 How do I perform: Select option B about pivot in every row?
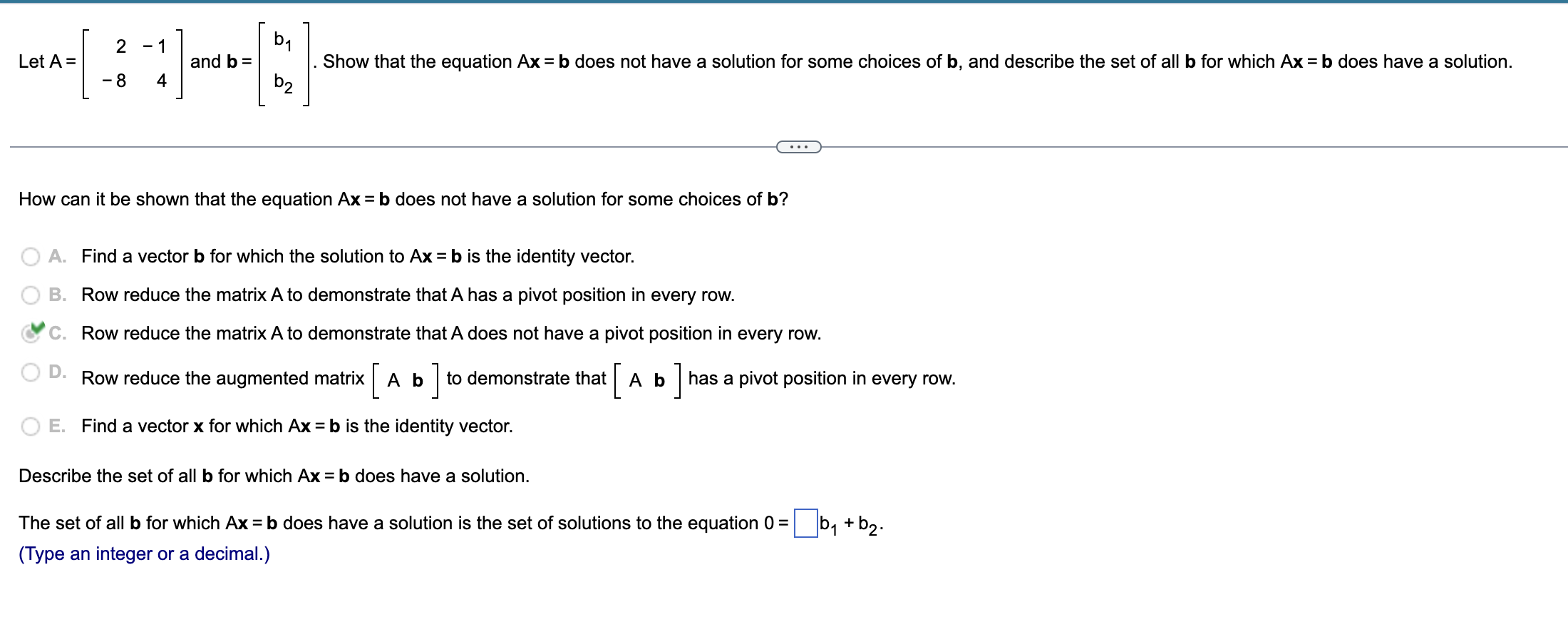30,295
